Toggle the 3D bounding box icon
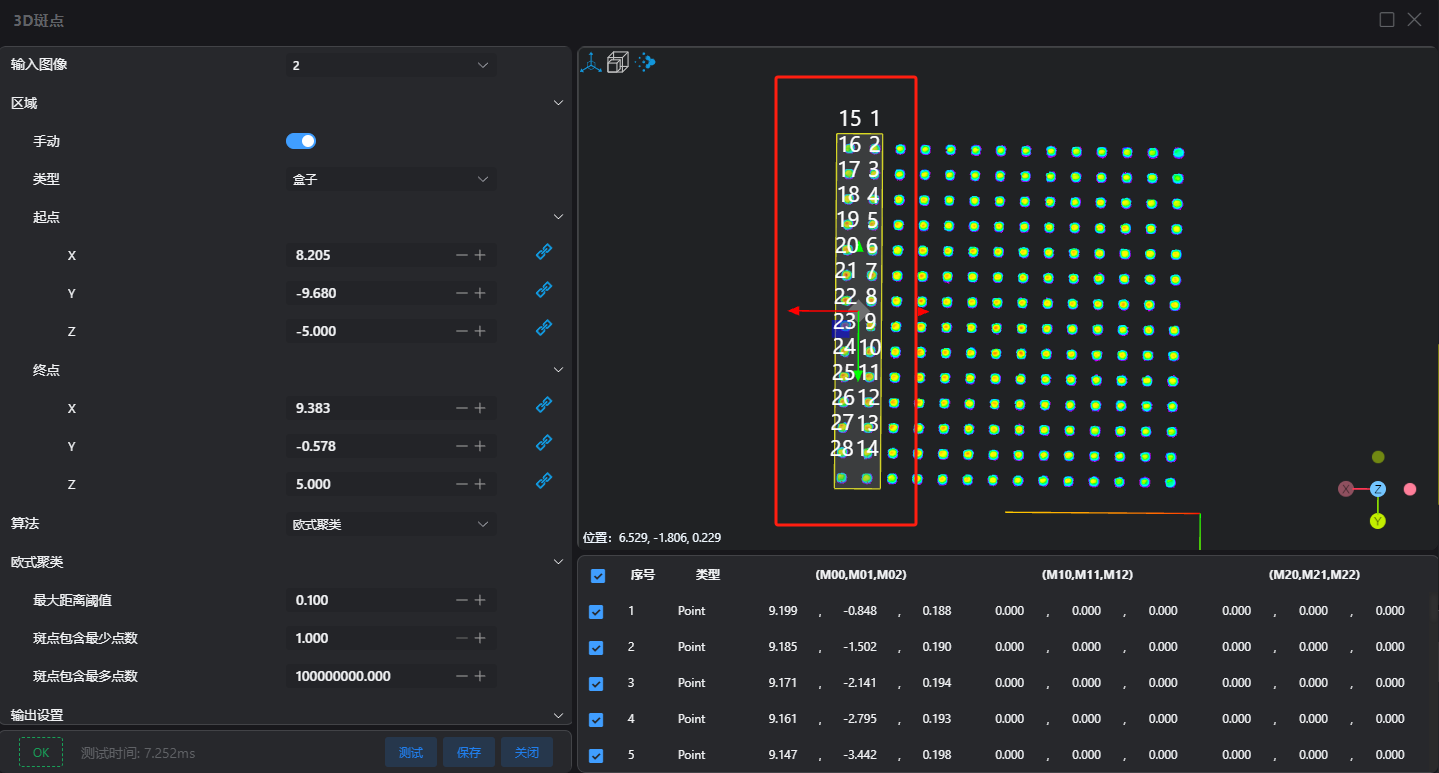 point(618,63)
